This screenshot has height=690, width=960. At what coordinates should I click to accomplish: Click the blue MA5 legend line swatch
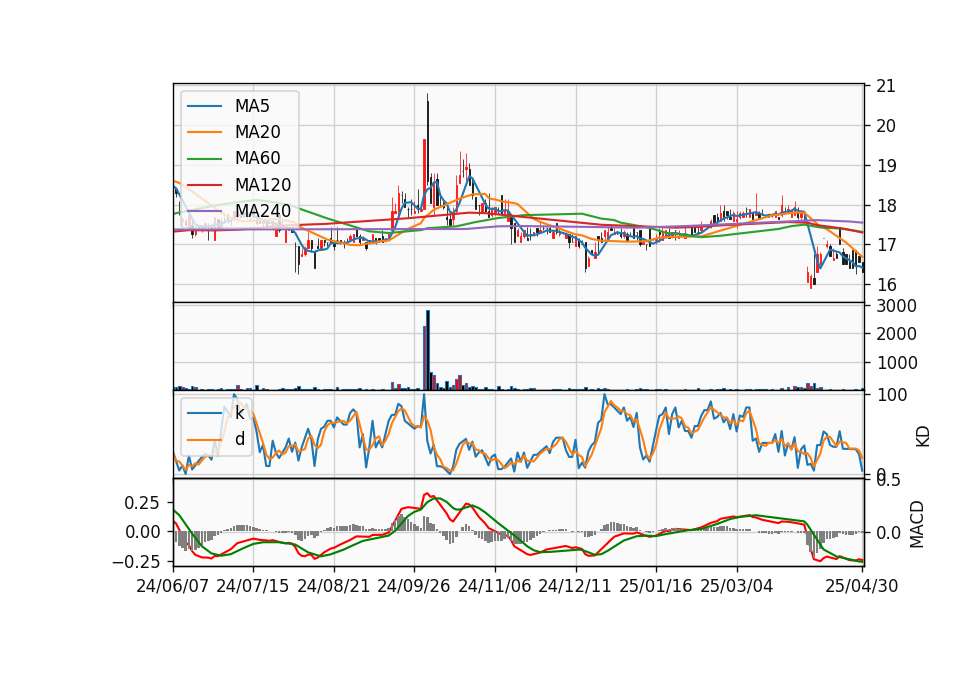[204, 107]
